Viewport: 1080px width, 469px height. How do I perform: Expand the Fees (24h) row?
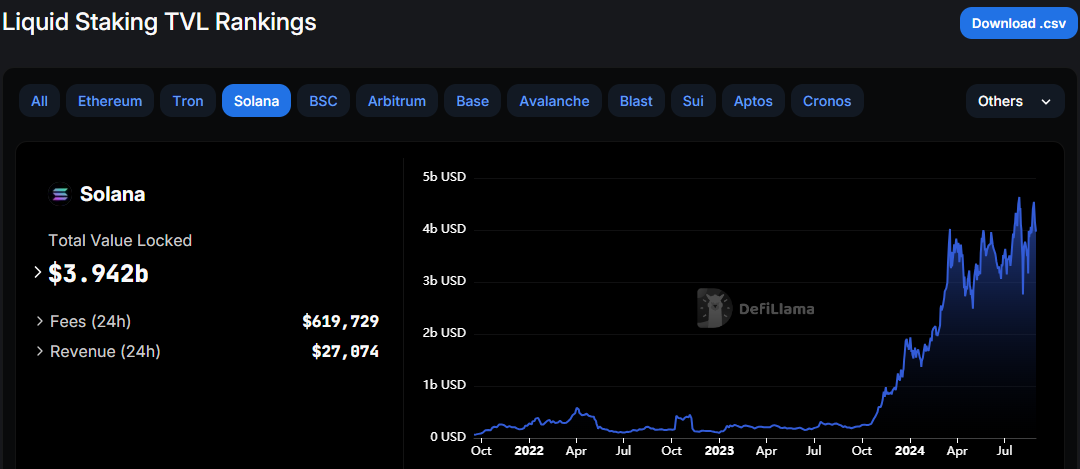pos(40,322)
